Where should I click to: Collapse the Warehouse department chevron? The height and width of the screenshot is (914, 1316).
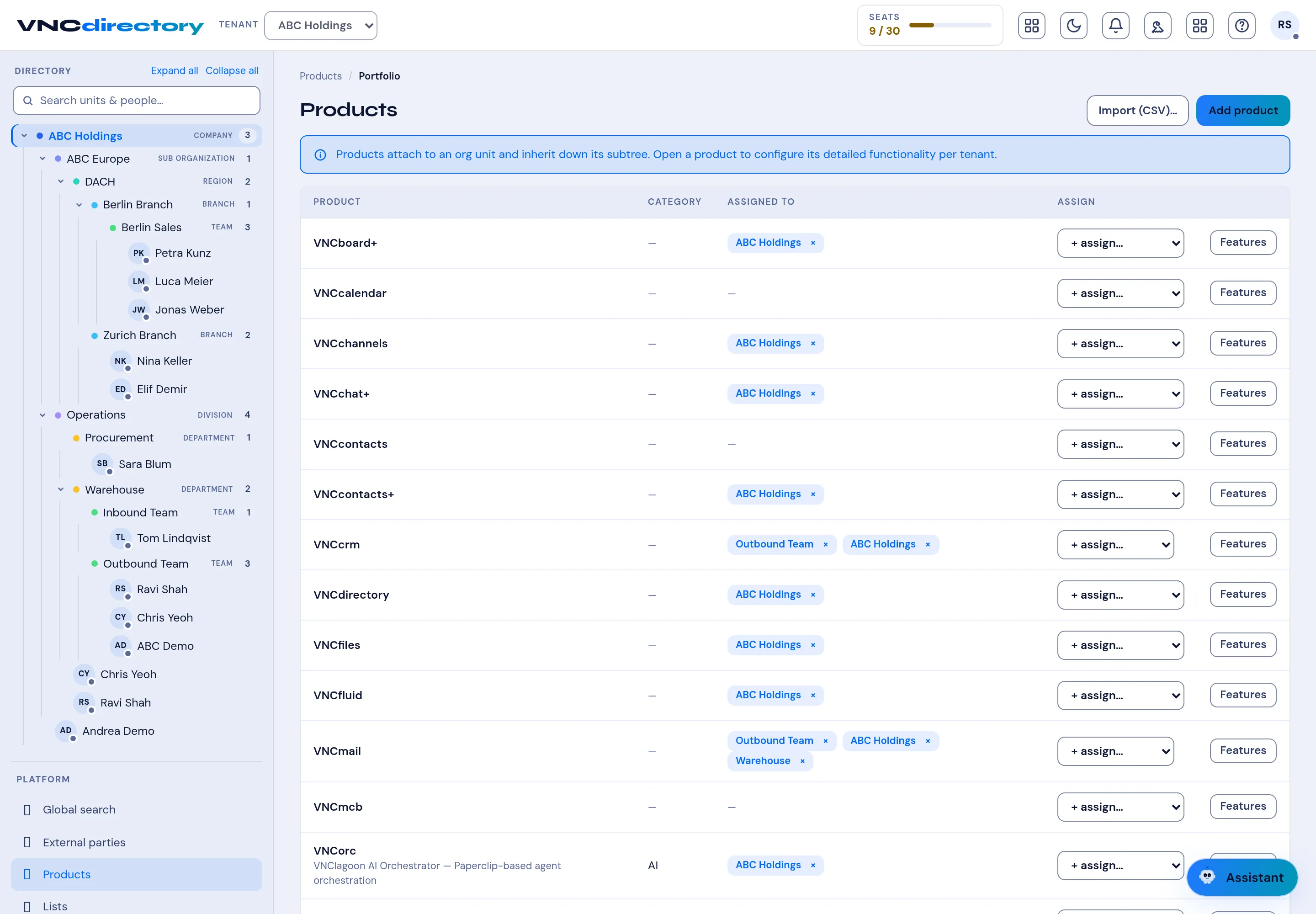(x=61, y=489)
